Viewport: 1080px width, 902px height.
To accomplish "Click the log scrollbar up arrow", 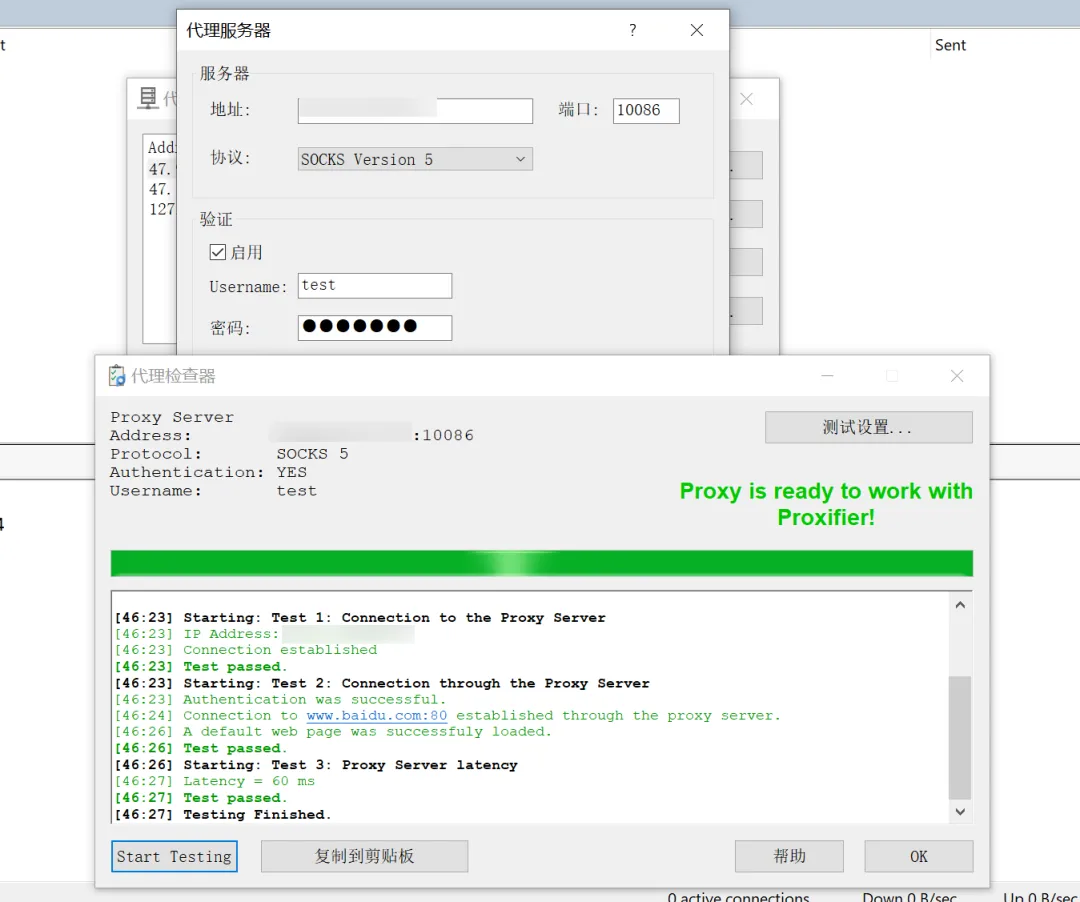I will (x=960, y=605).
